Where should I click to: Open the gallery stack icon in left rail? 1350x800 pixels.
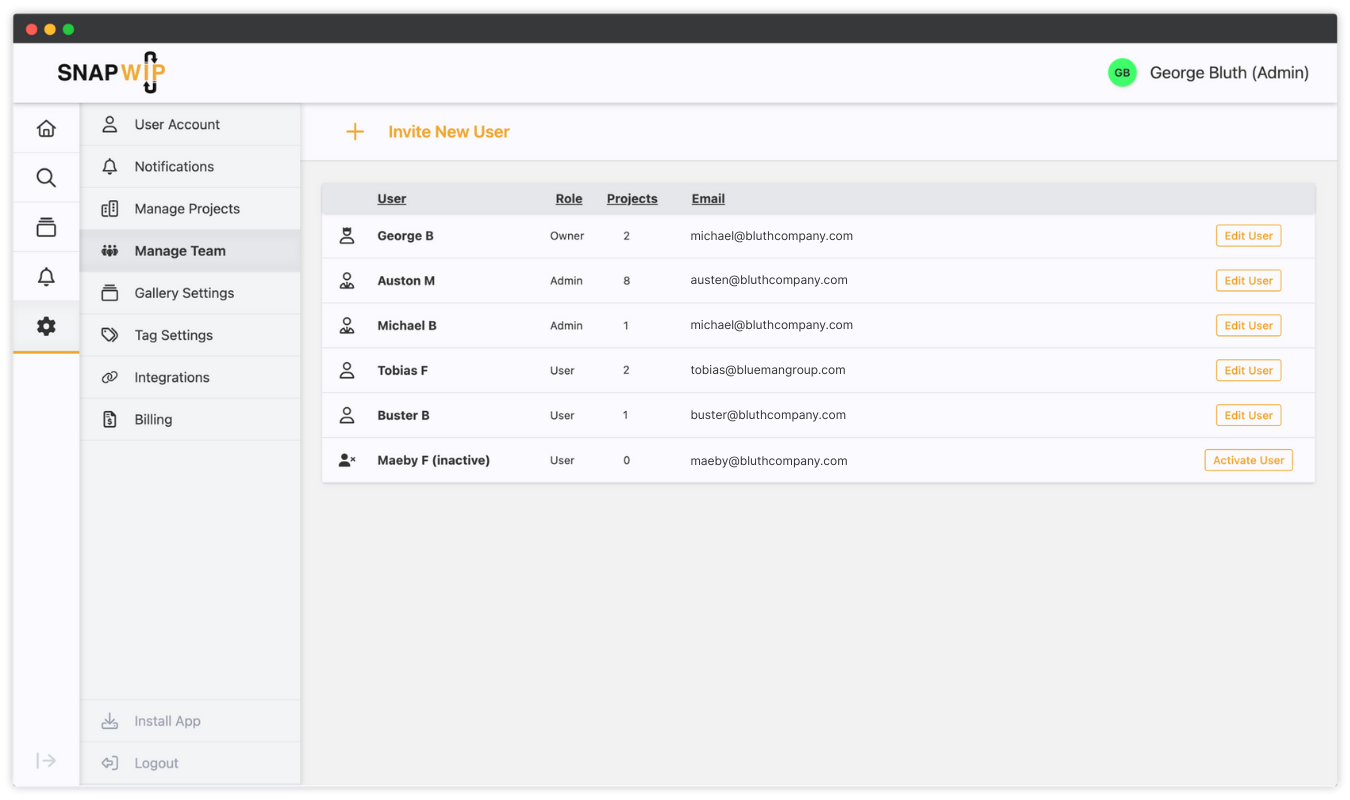46,227
